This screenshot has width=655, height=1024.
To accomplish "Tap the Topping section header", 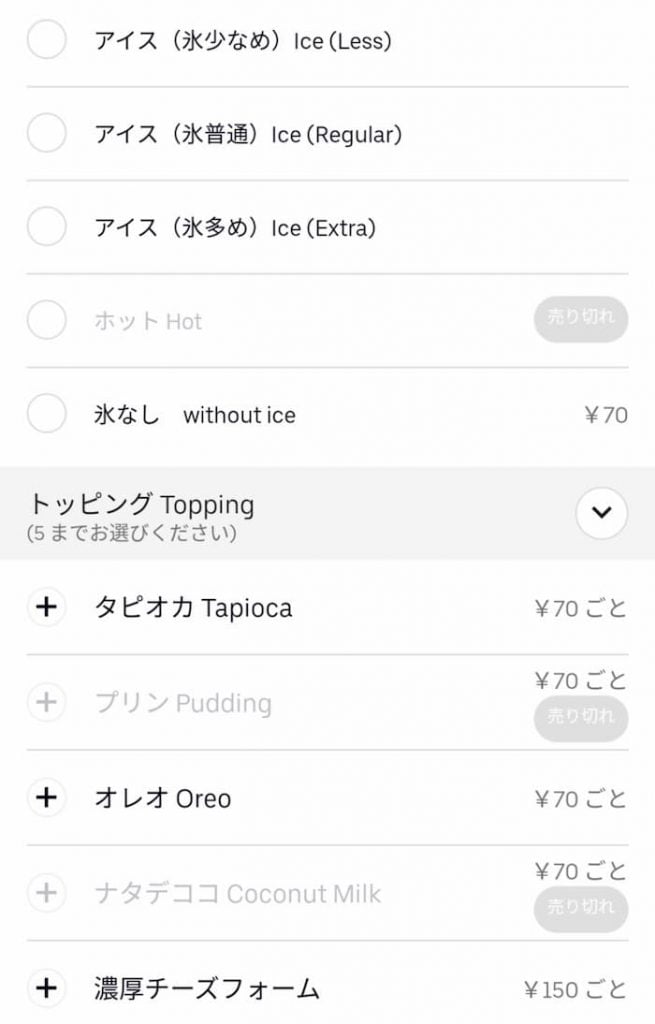I will click(x=141, y=505).
